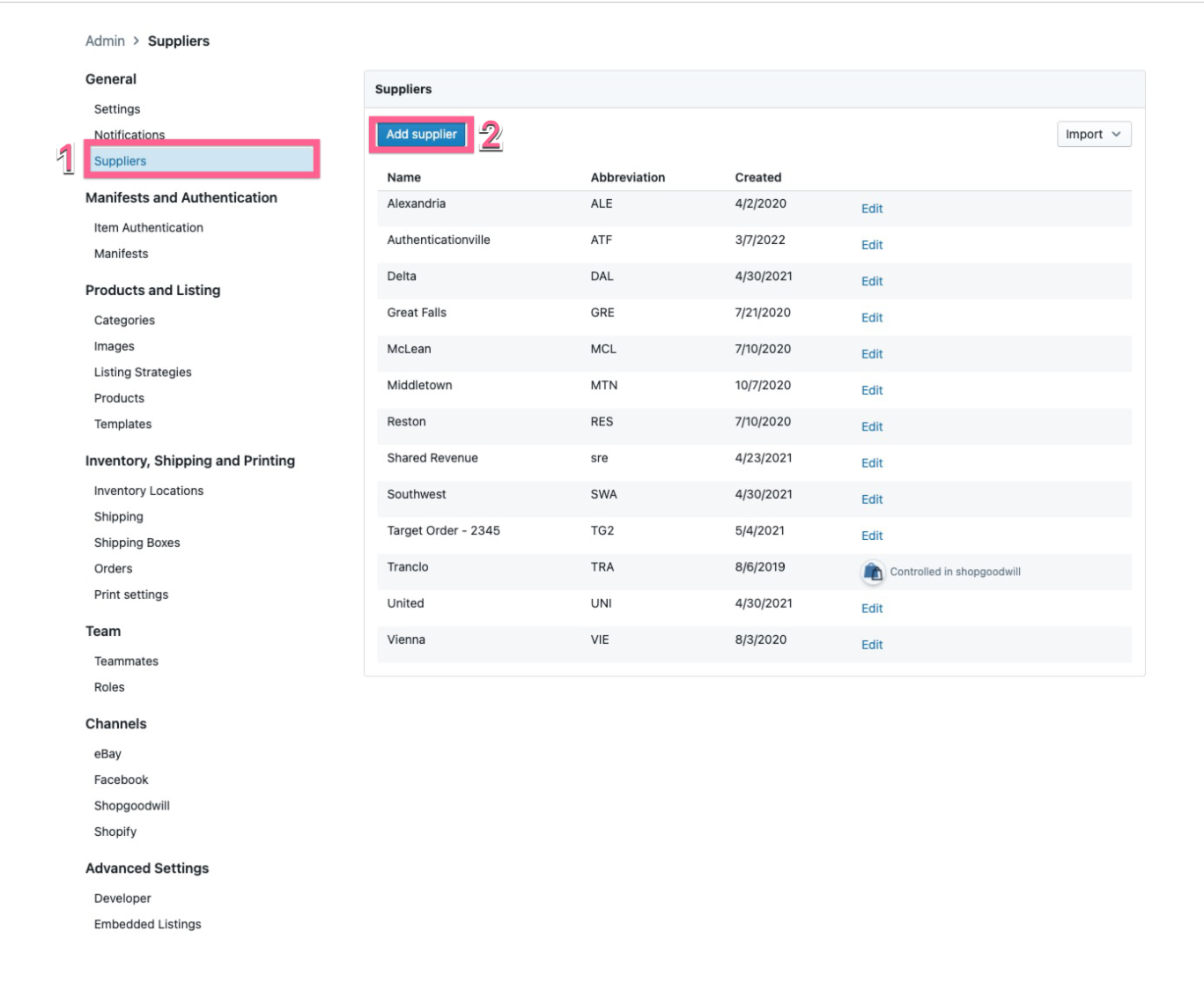Select Teammates under Team
The height and width of the screenshot is (983, 1204).
pyautogui.click(x=126, y=661)
